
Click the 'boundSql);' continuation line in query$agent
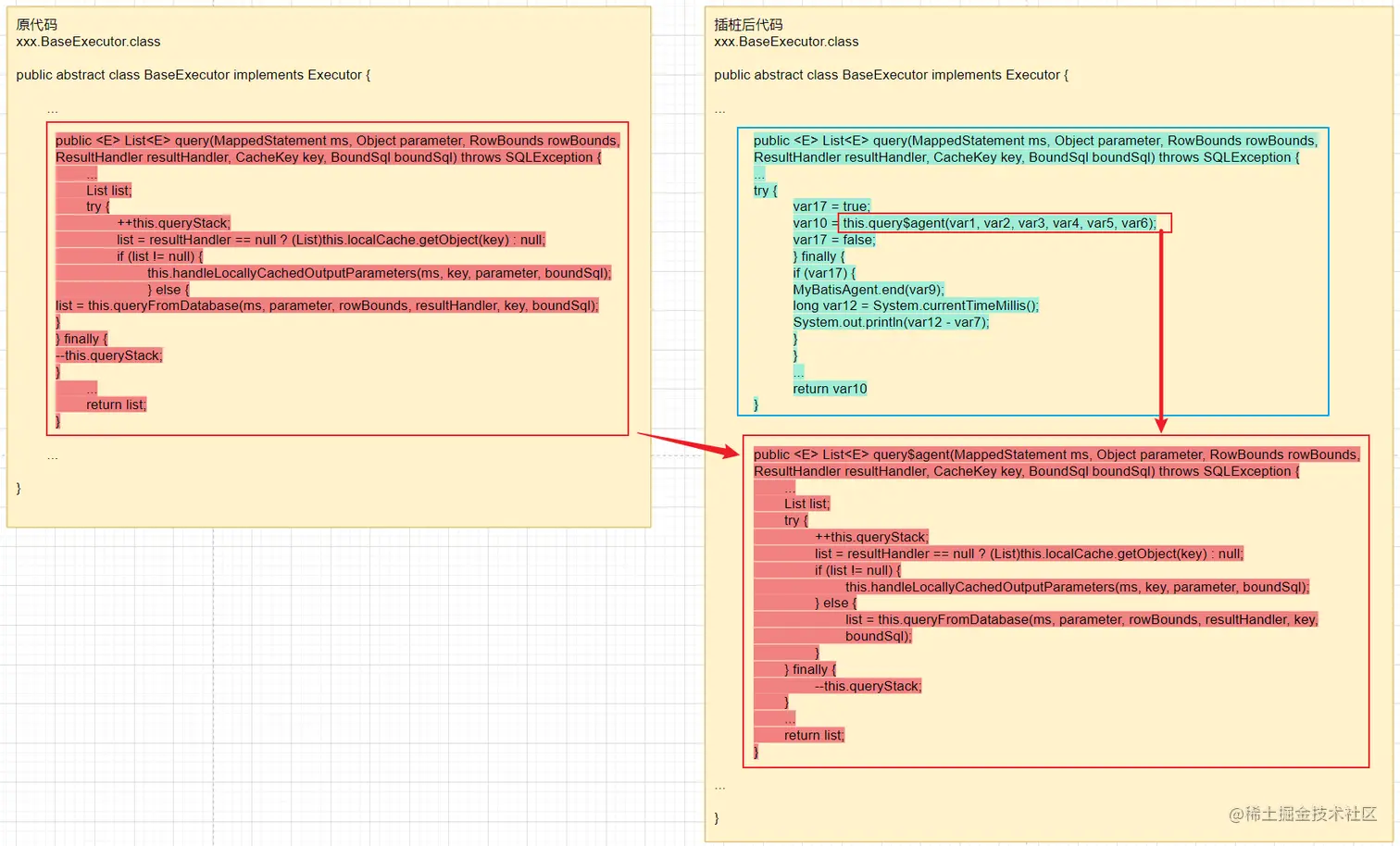click(x=879, y=636)
